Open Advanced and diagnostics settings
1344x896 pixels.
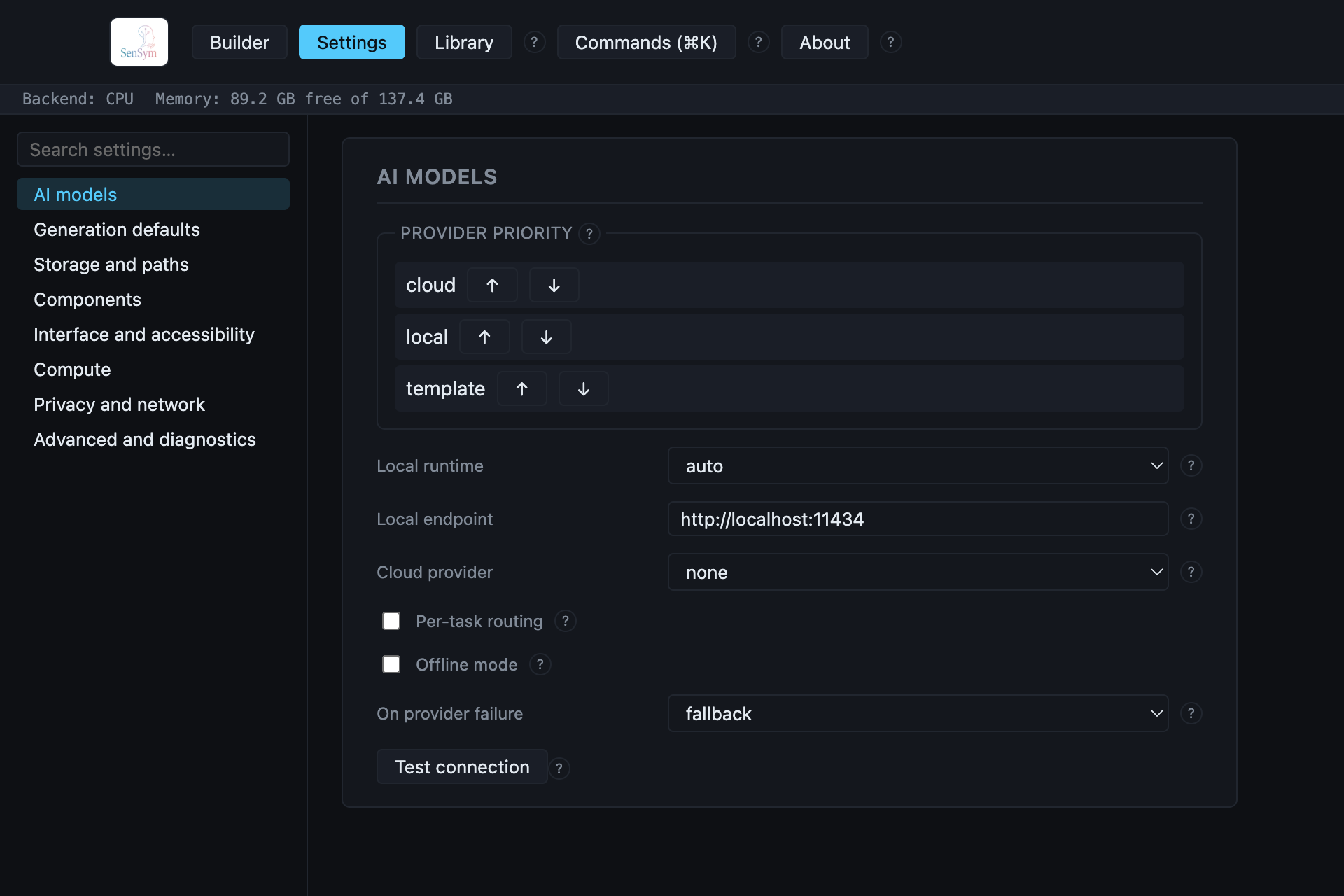coord(153,439)
